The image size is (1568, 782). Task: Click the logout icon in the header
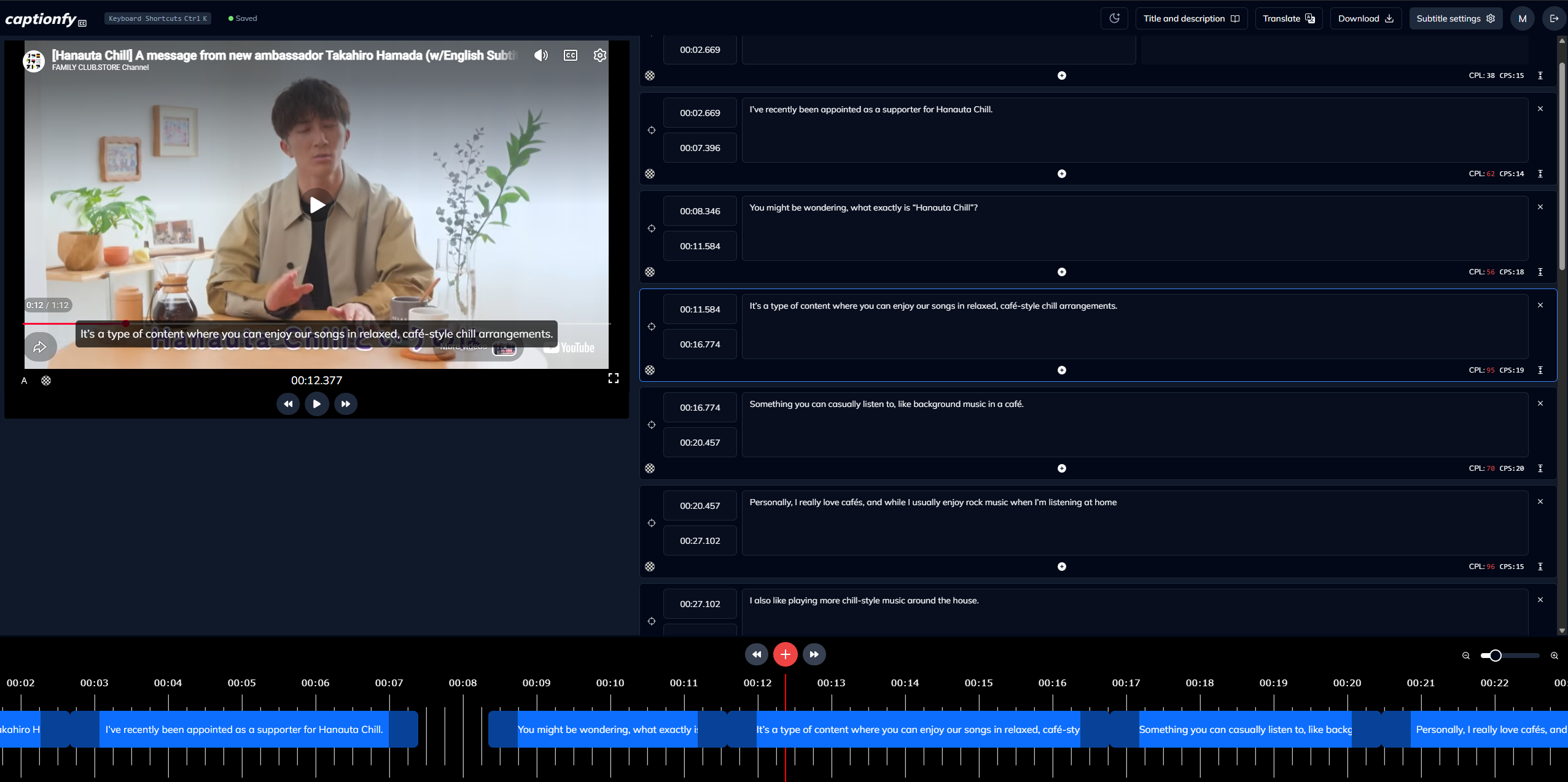tap(1554, 18)
